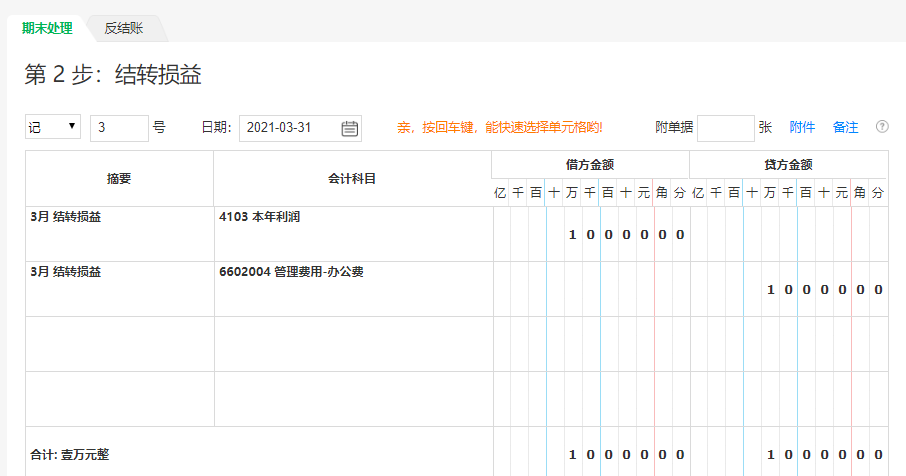Open the 反结账 tab

tap(124, 28)
